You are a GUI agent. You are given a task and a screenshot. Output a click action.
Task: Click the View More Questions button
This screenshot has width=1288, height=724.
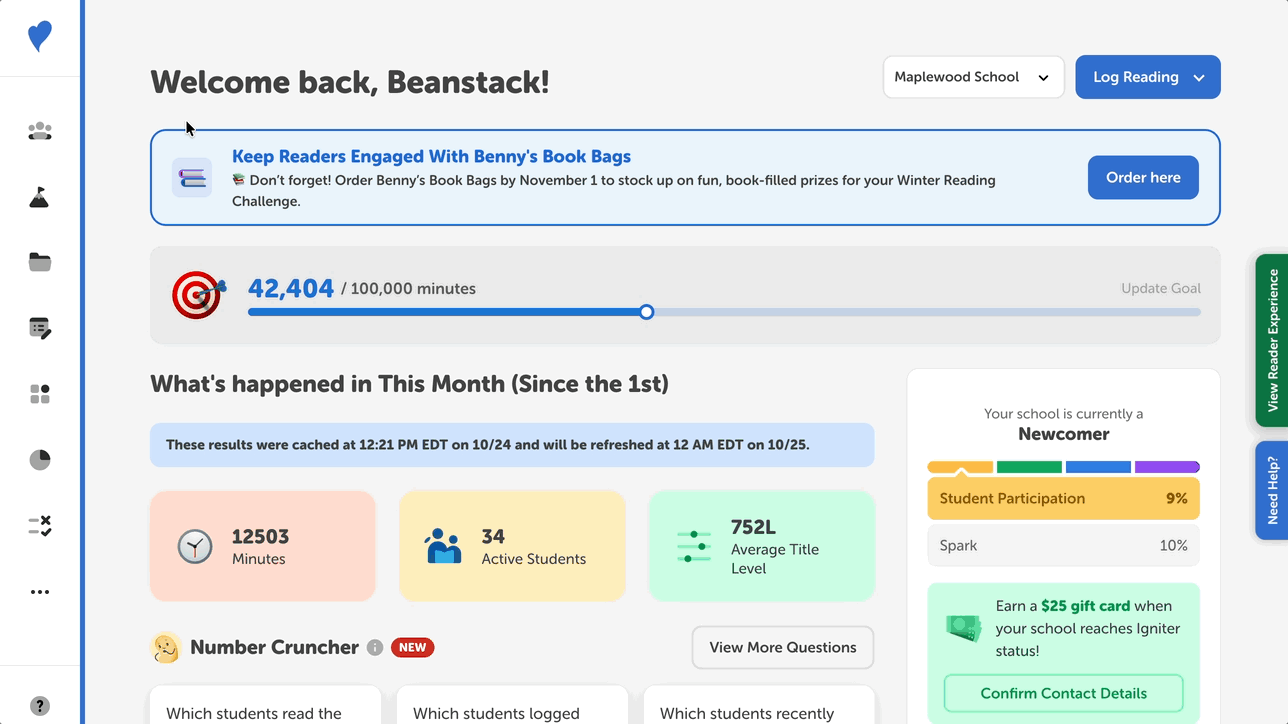[782, 647]
